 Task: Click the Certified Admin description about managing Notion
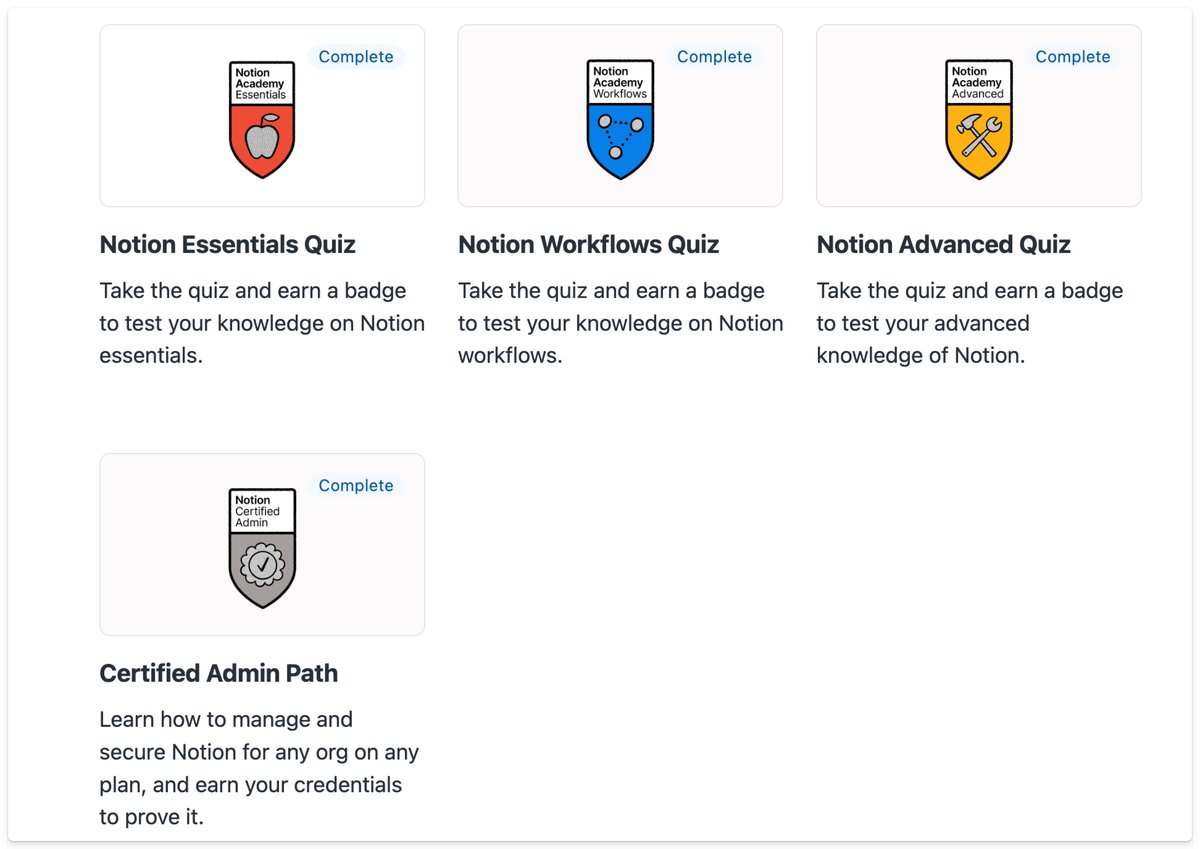pyautogui.click(x=259, y=767)
